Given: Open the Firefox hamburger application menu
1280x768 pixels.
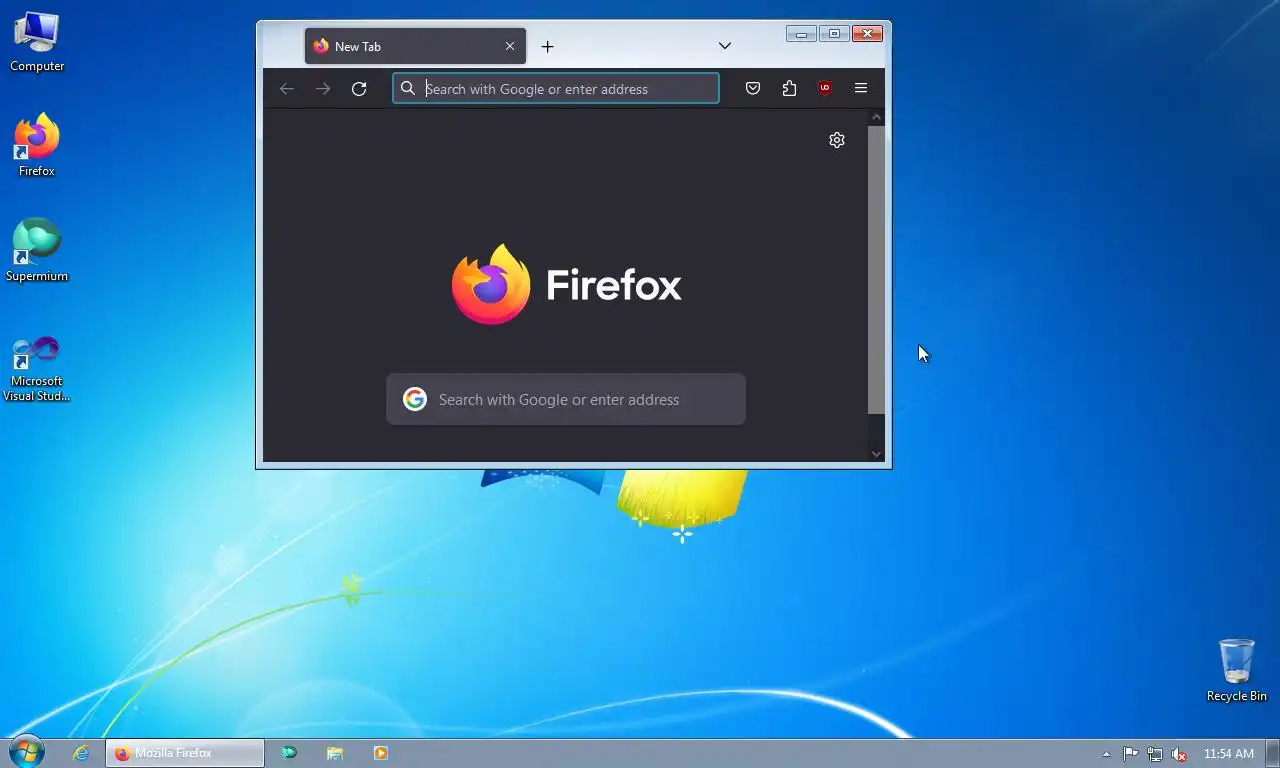Looking at the screenshot, I should tap(860, 88).
